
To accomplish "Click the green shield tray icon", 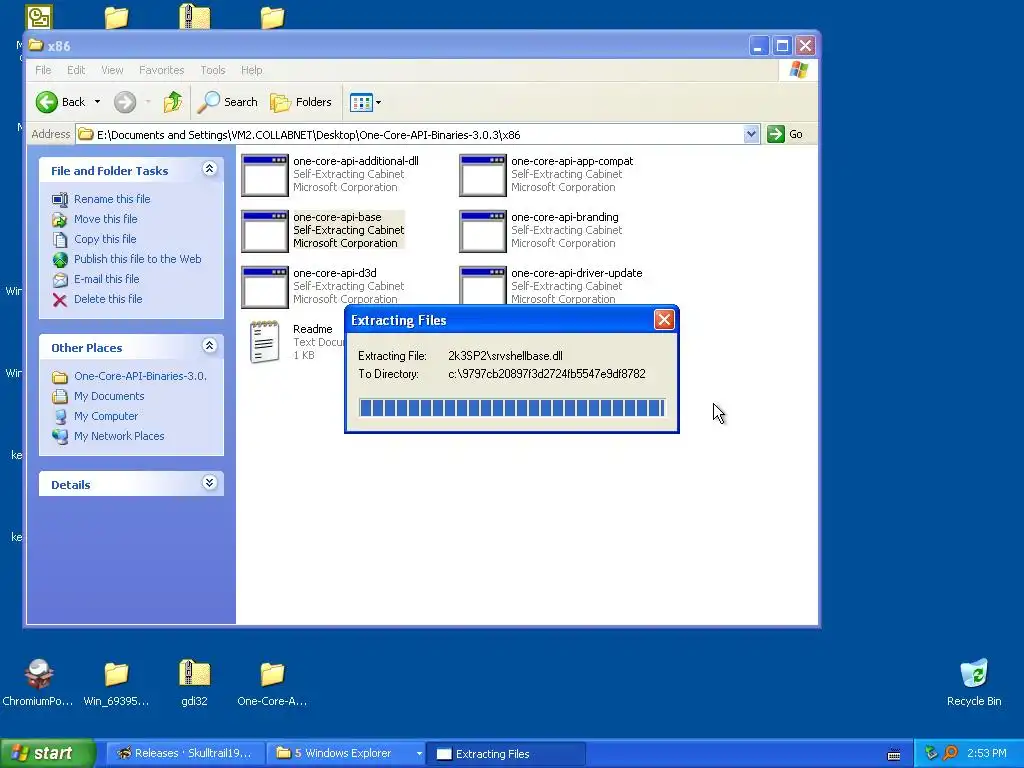I will point(931,754).
